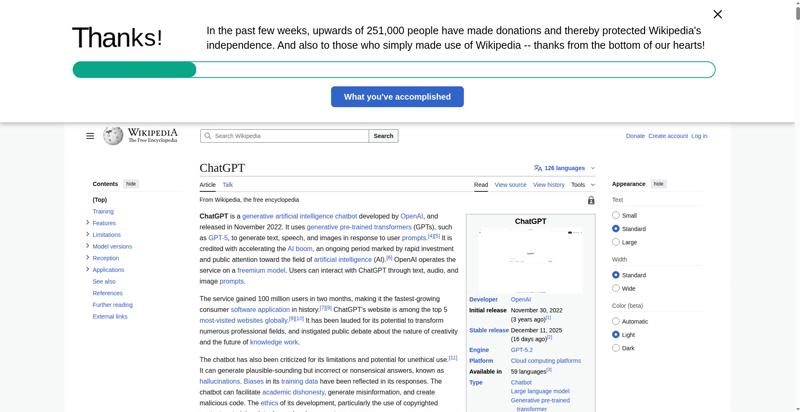
Task: Open the main menu hamburger icon
Action: (90, 136)
